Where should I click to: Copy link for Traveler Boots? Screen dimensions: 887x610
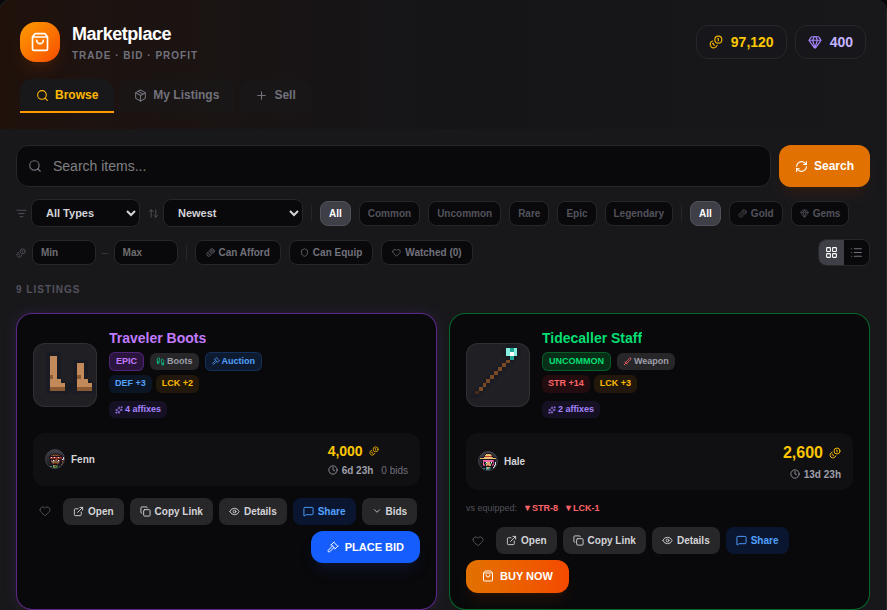tap(171, 512)
